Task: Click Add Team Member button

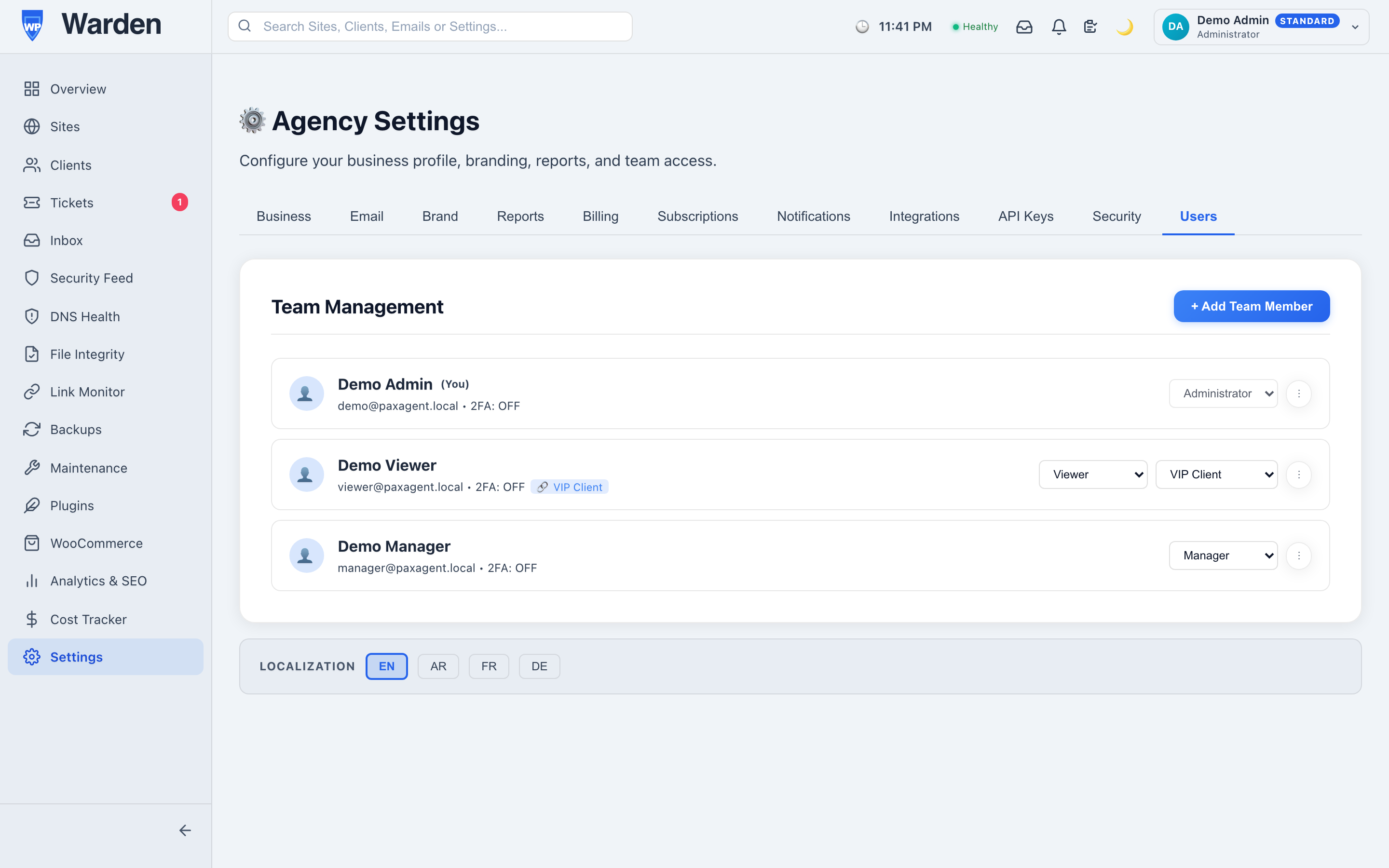Action: pos(1251,306)
